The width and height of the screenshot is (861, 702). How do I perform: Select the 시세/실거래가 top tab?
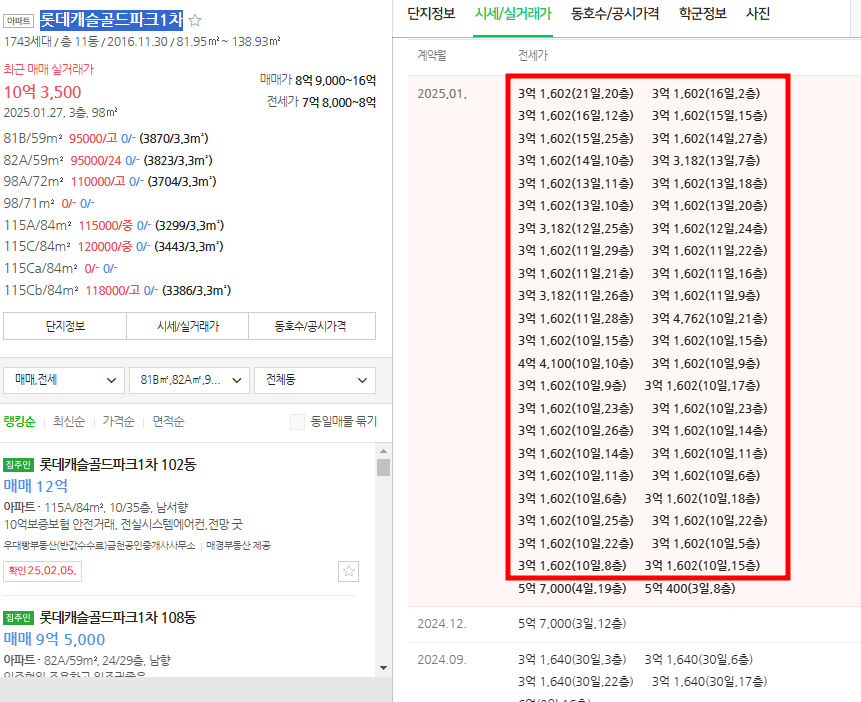(x=513, y=14)
